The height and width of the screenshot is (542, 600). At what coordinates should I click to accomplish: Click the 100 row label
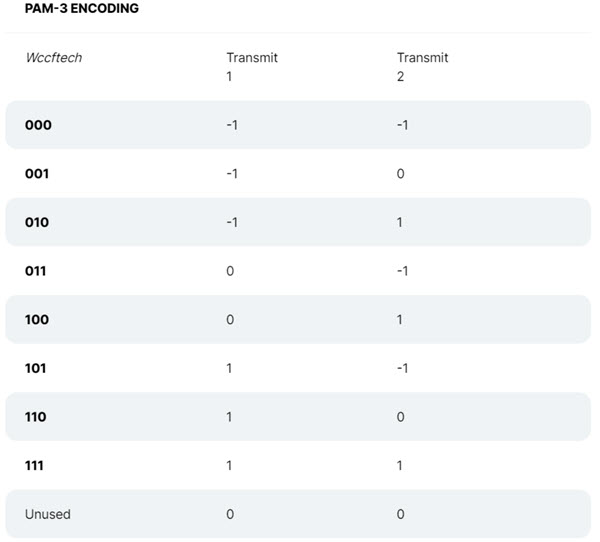[x=37, y=320]
